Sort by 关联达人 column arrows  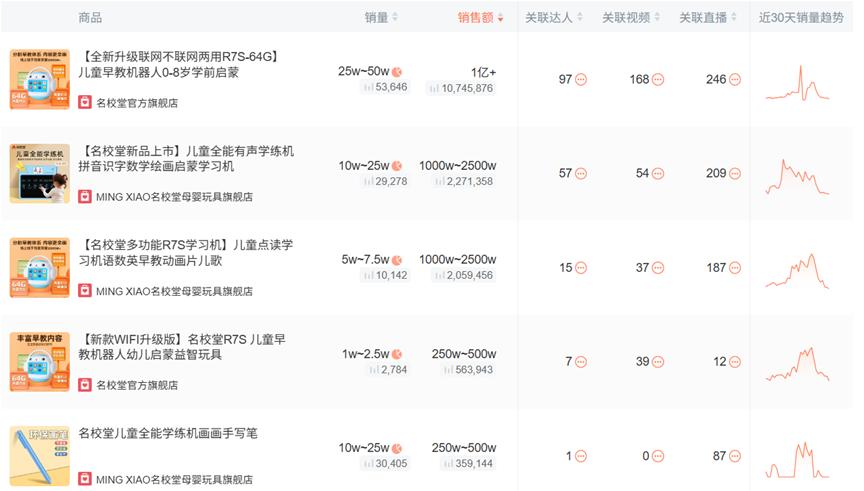click(580, 18)
